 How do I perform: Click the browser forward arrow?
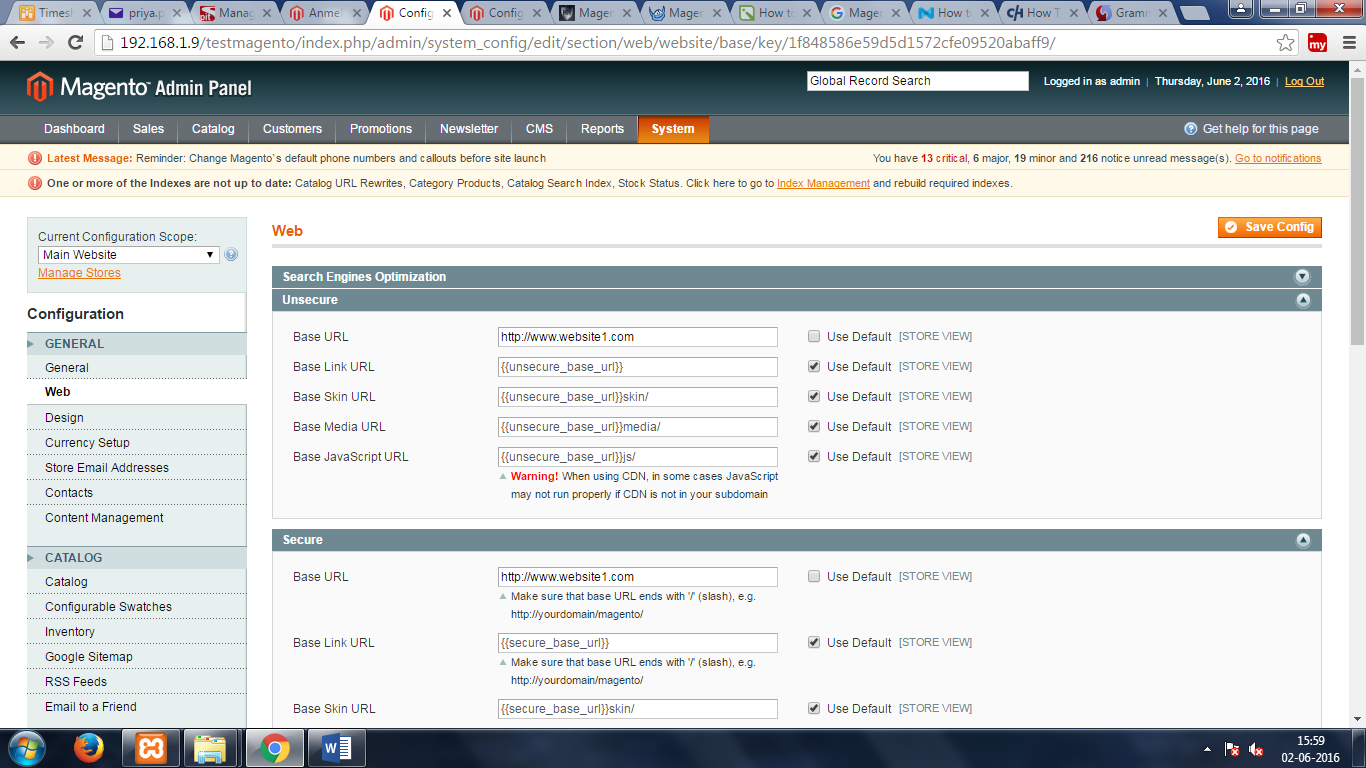point(46,43)
